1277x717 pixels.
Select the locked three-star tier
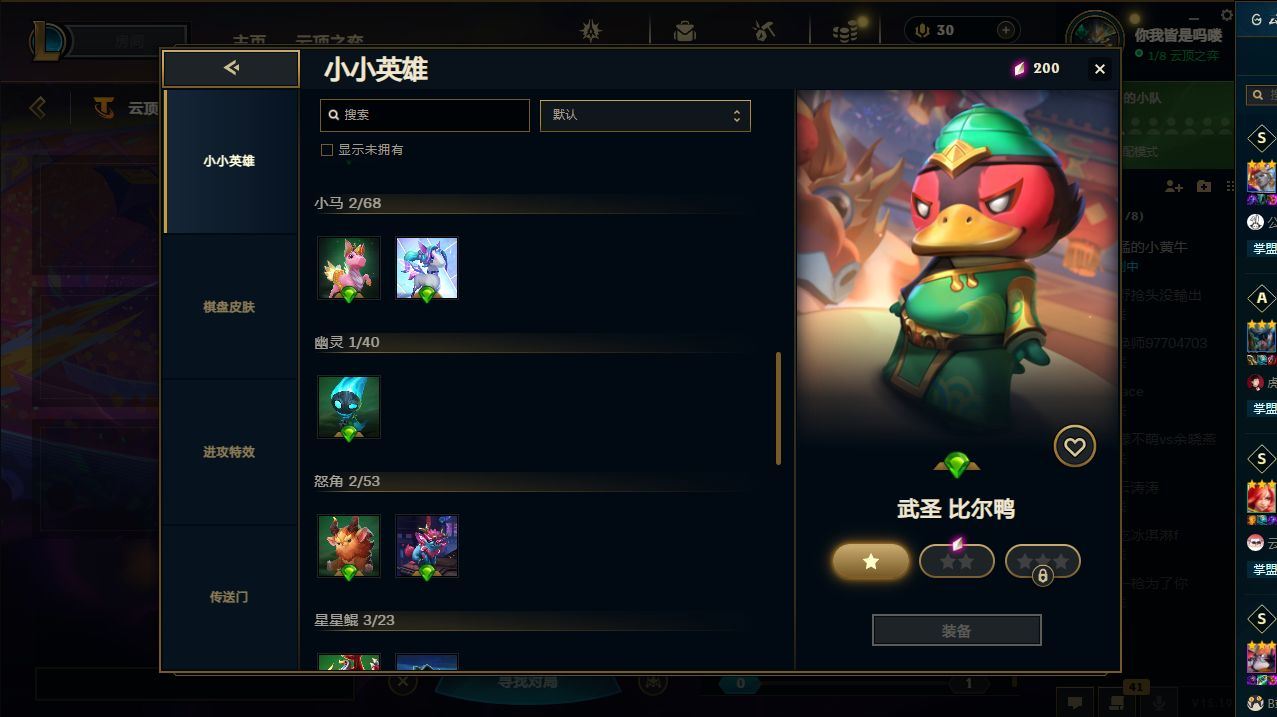click(x=1043, y=561)
